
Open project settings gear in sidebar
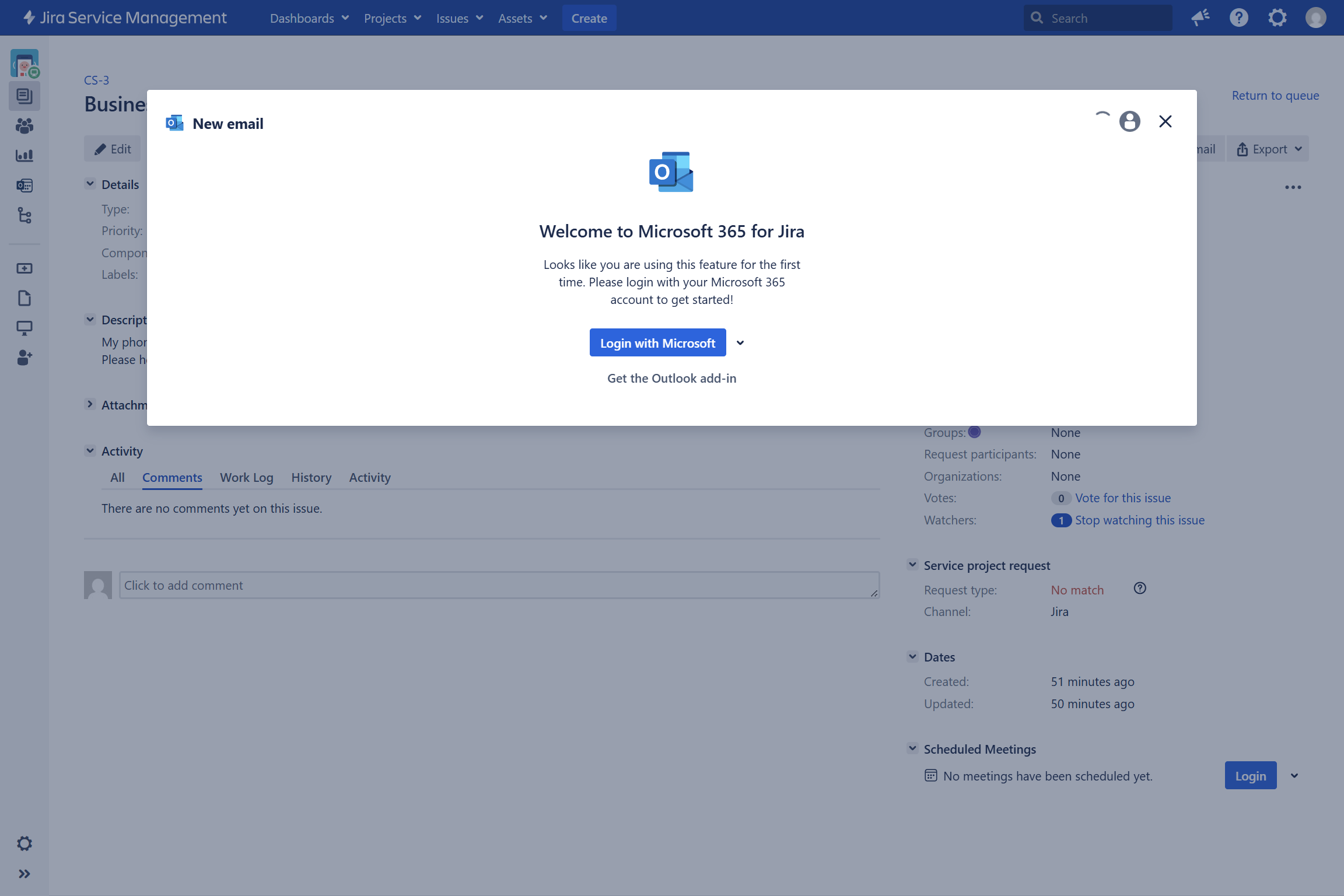click(24, 843)
